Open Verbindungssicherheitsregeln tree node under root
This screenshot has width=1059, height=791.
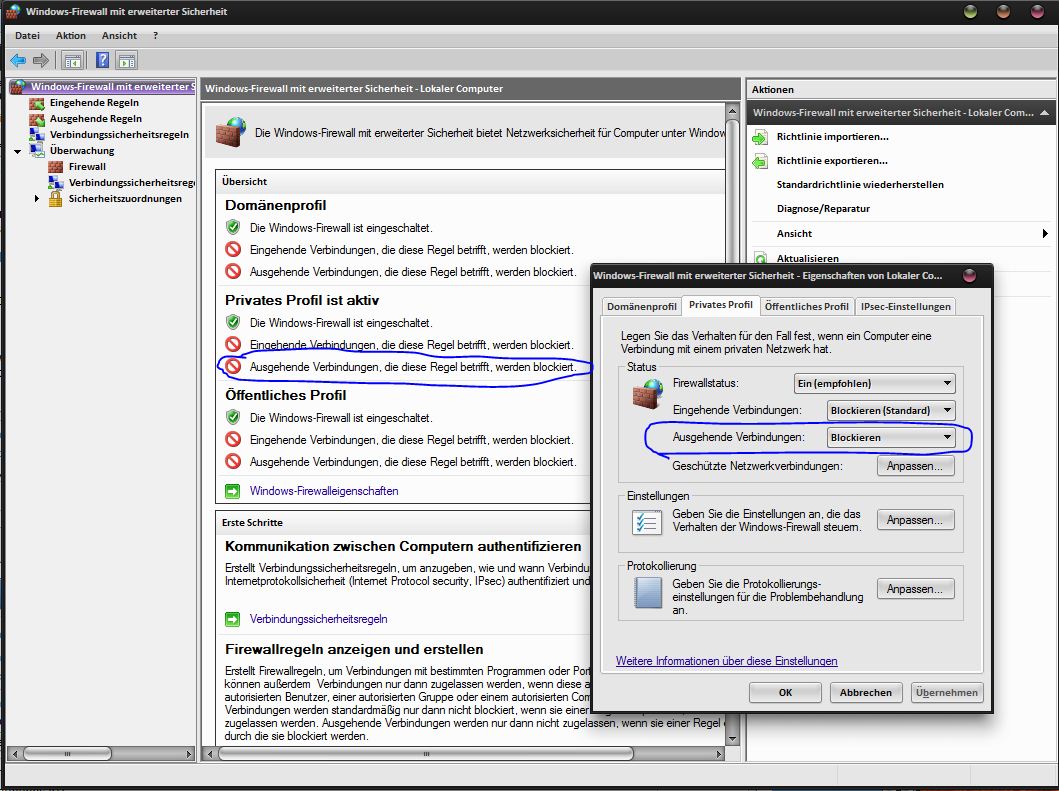tap(120, 134)
